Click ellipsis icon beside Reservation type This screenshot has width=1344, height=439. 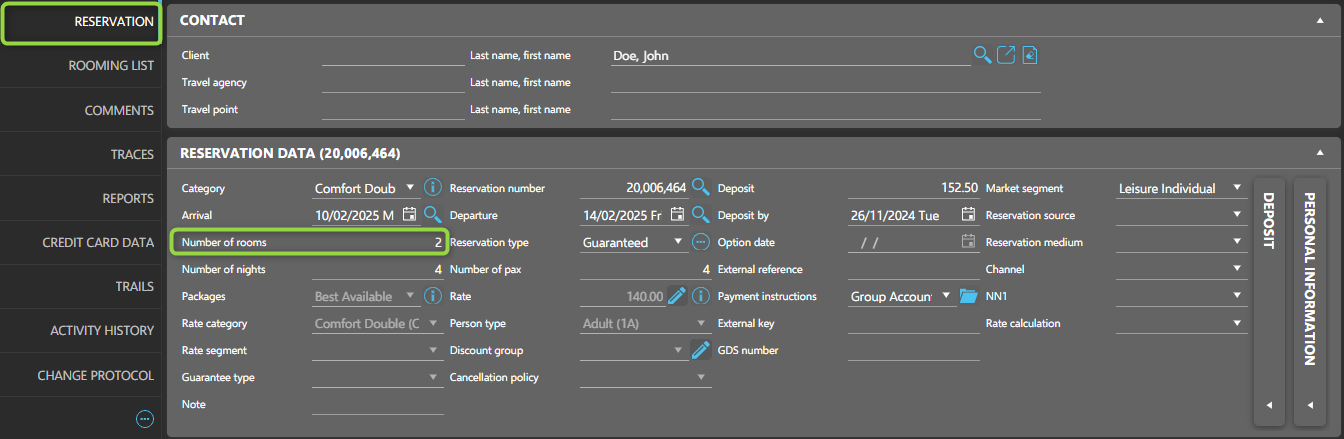click(700, 242)
